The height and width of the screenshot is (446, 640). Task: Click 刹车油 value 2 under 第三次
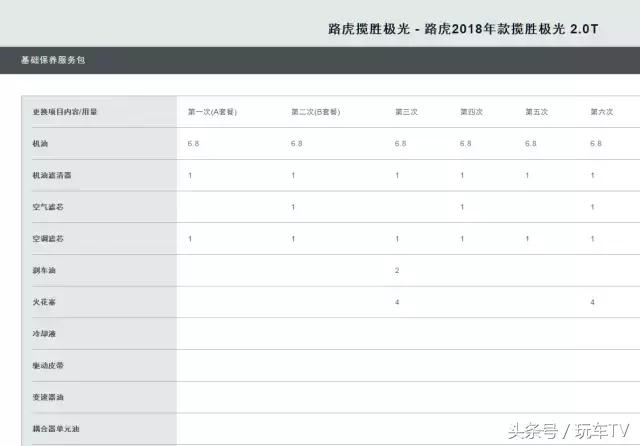397,271
